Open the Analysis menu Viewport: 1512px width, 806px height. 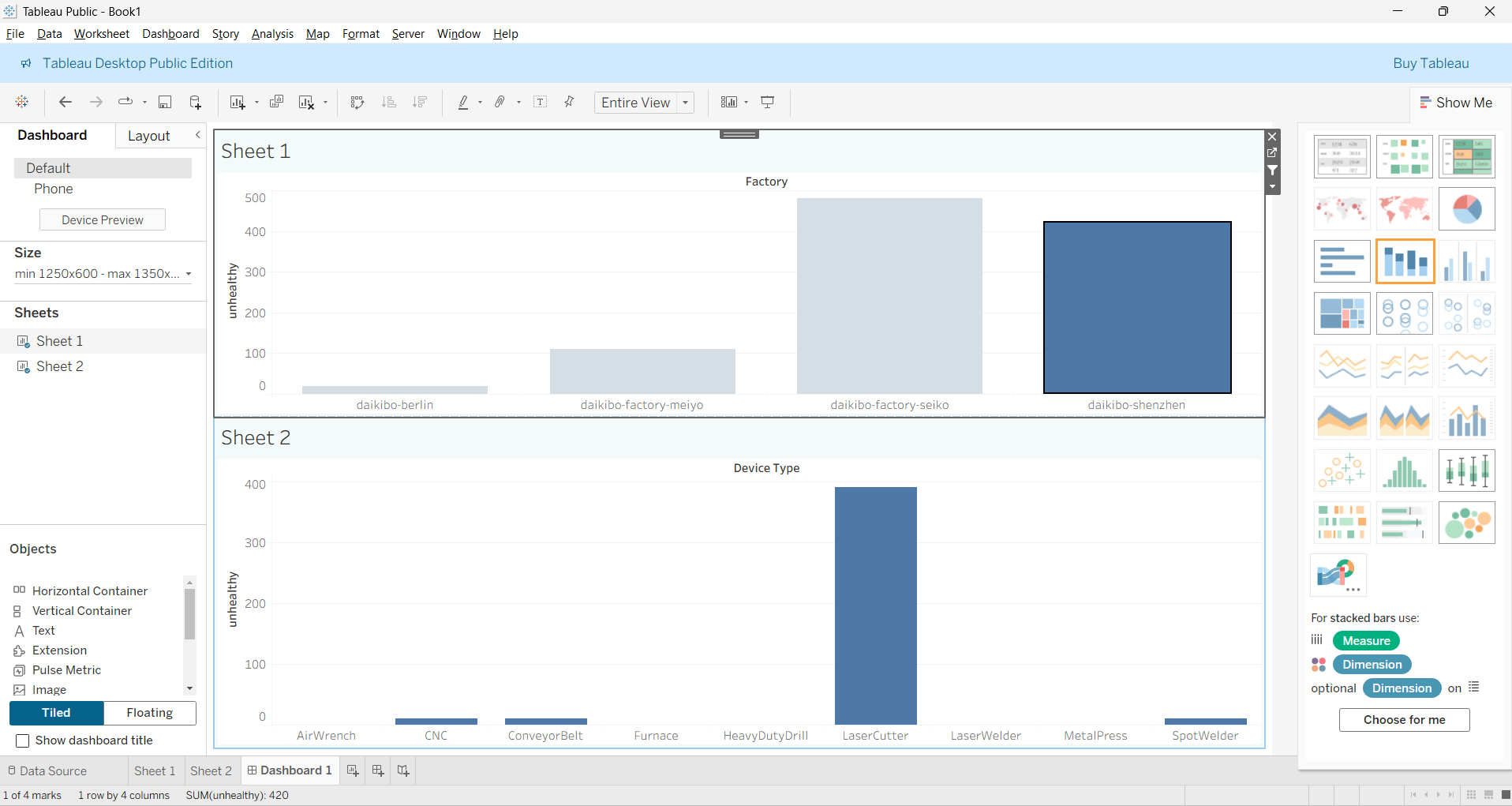click(x=272, y=34)
